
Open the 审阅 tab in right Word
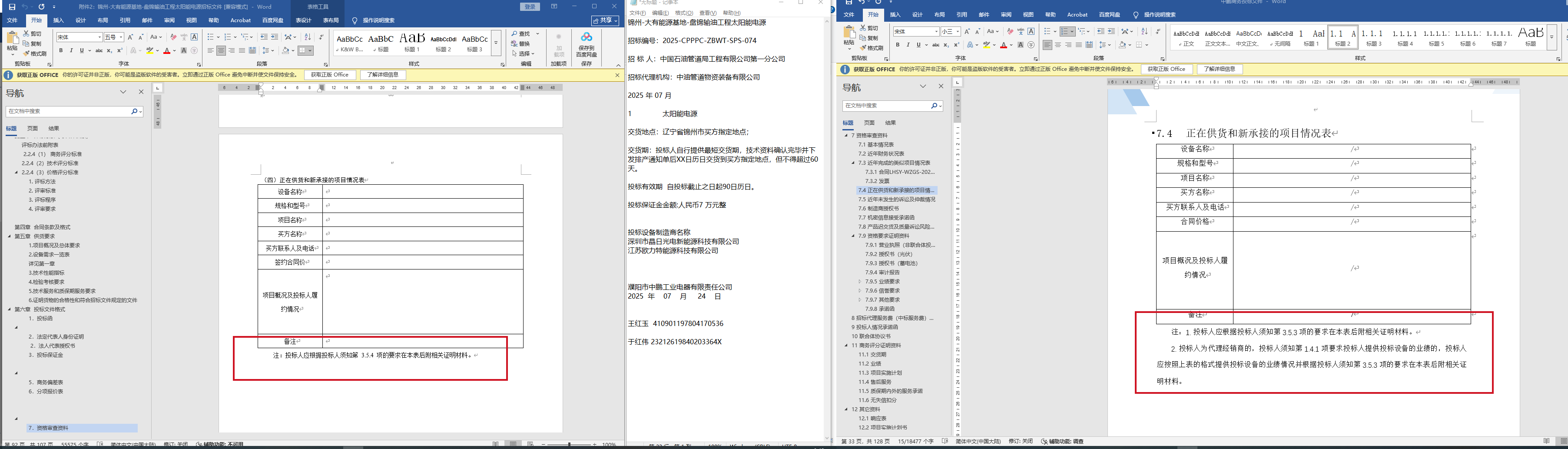click(1006, 15)
